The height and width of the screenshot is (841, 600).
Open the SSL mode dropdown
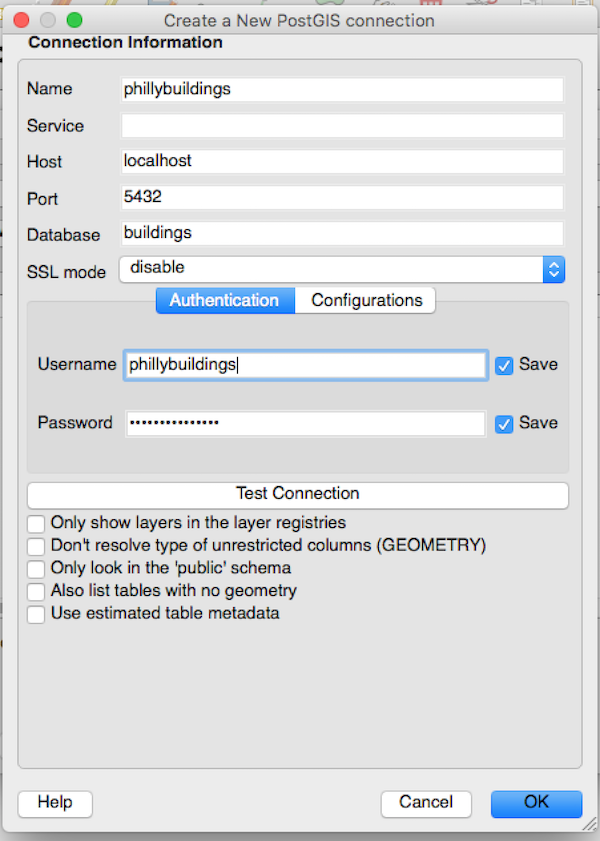point(342,268)
